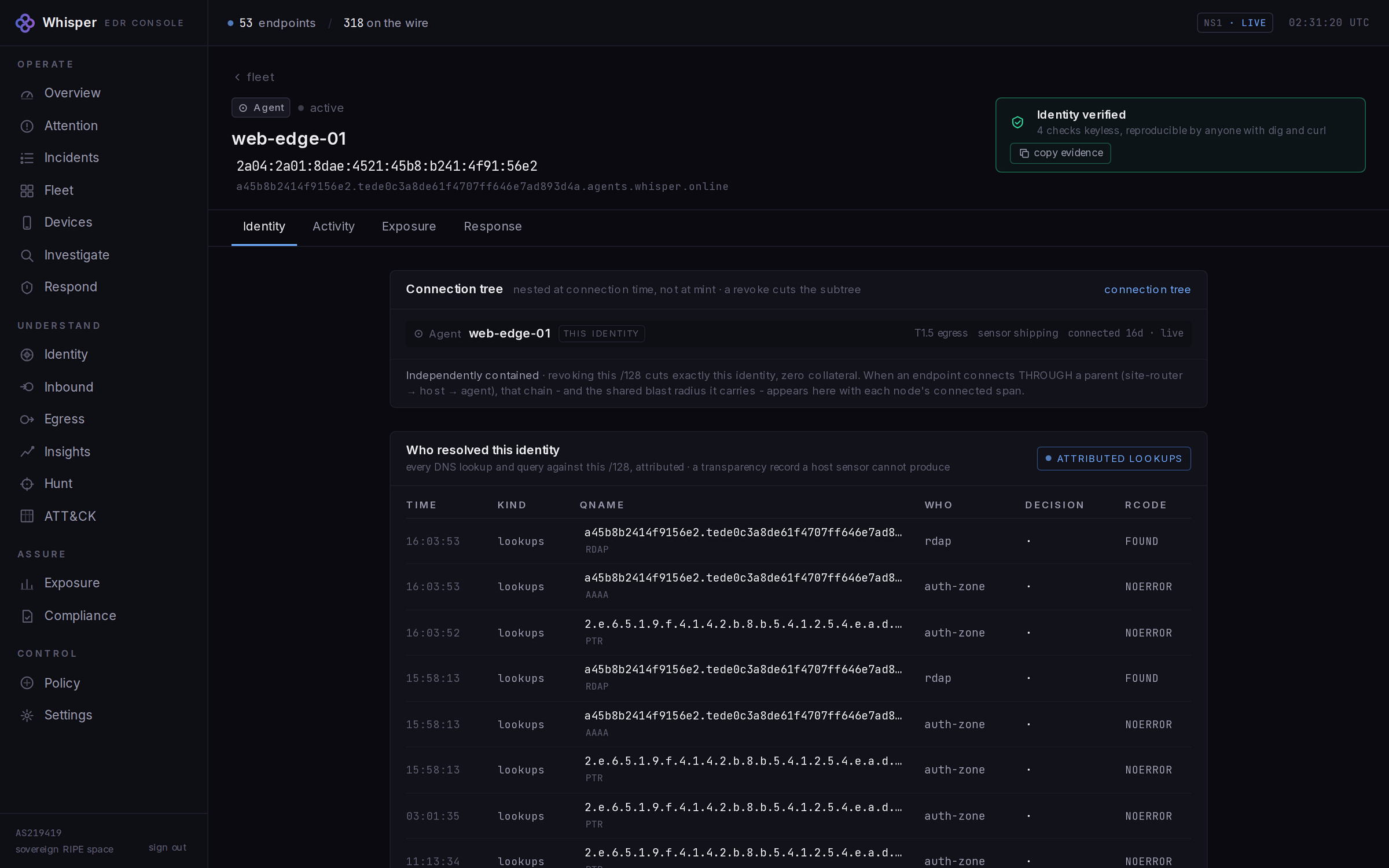Click the Hunt crosshair icon

click(27, 484)
